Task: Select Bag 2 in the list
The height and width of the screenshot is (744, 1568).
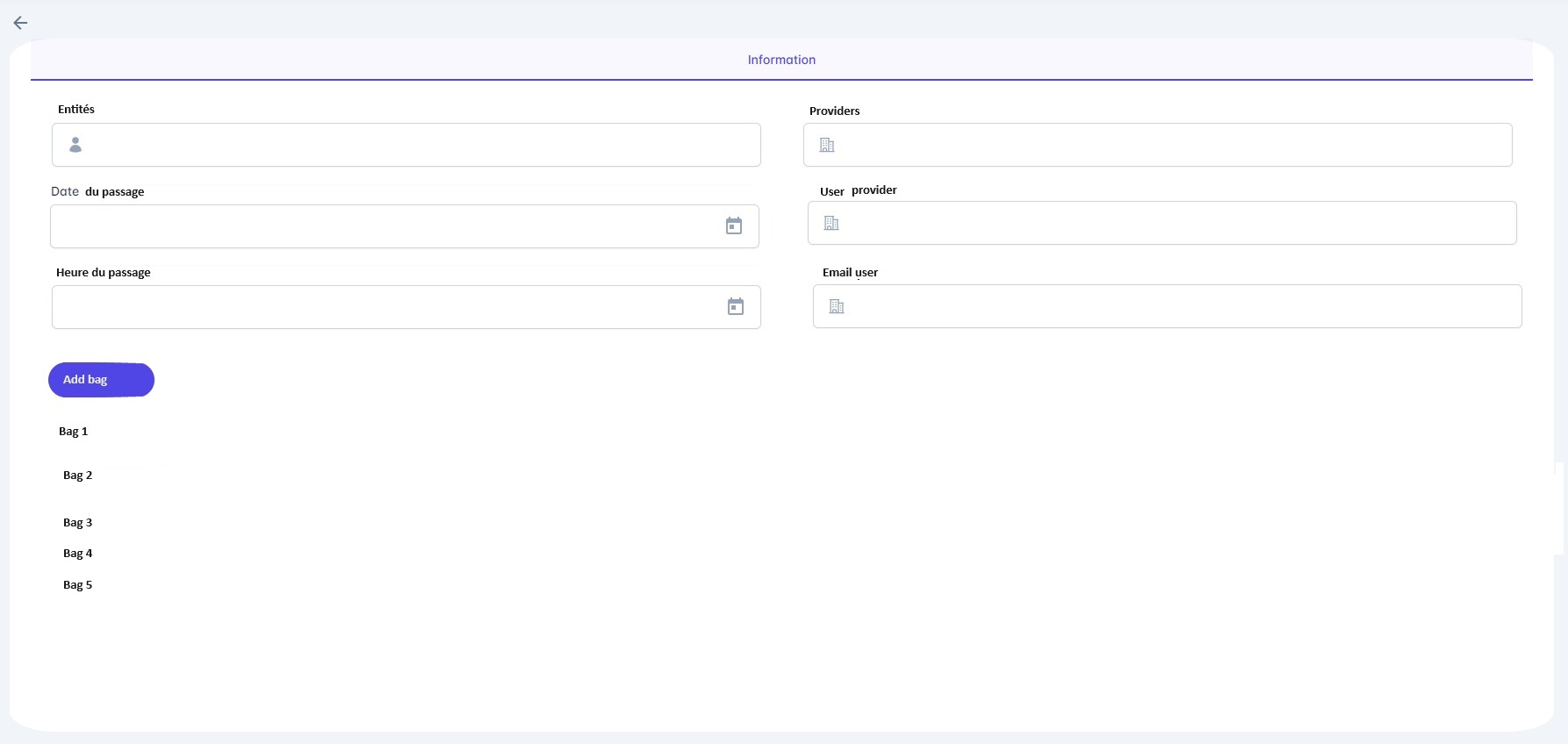Action: click(x=78, y=476)
